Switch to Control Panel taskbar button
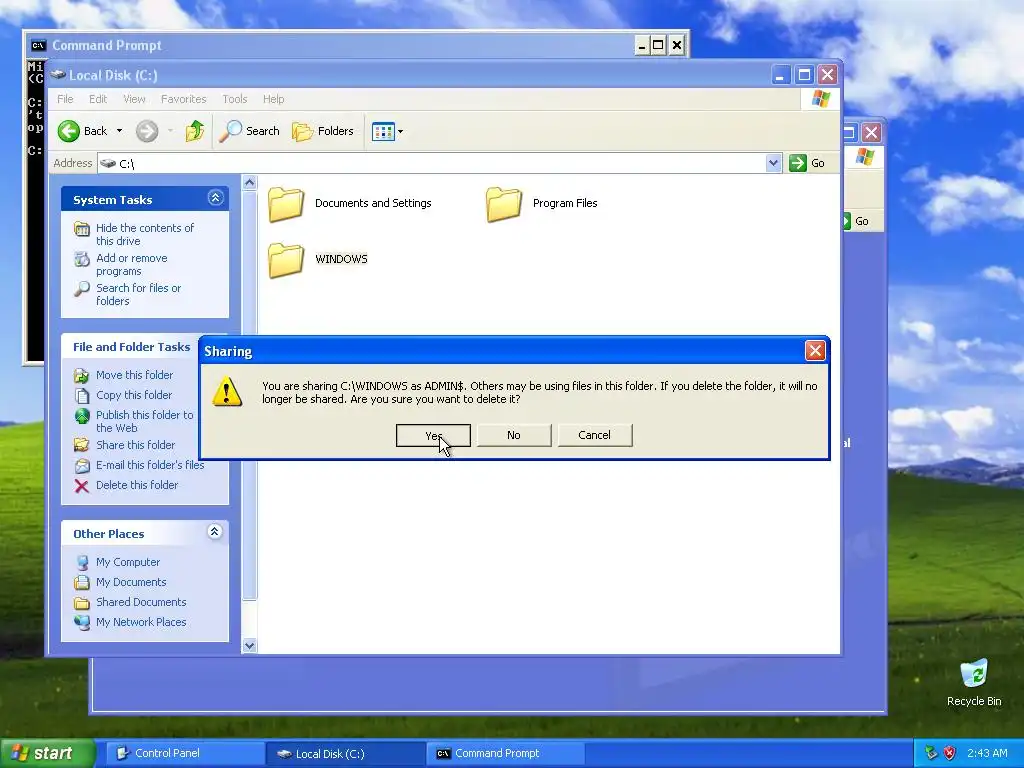The width and height of the screenshot is (1024, 768). (x=184, y=754)
